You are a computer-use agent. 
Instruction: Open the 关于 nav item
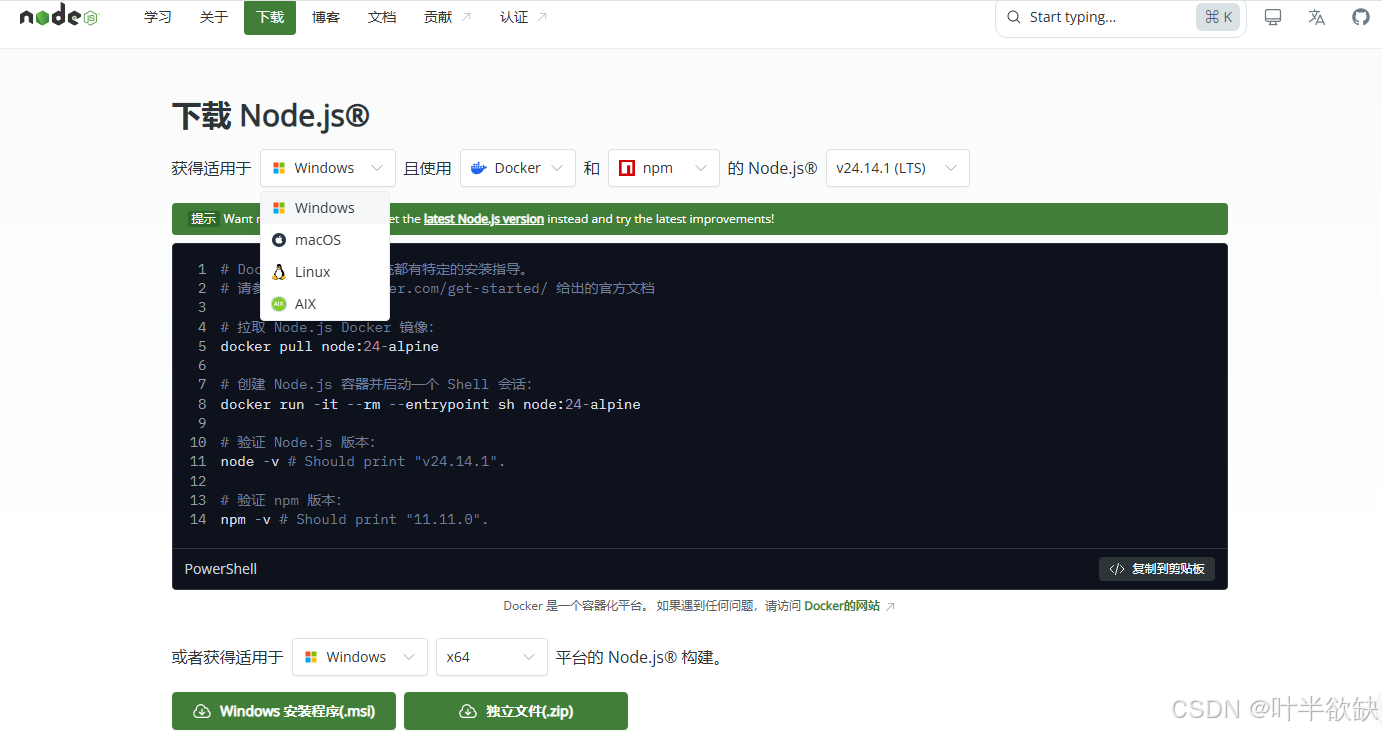click(x=214, y=17)
